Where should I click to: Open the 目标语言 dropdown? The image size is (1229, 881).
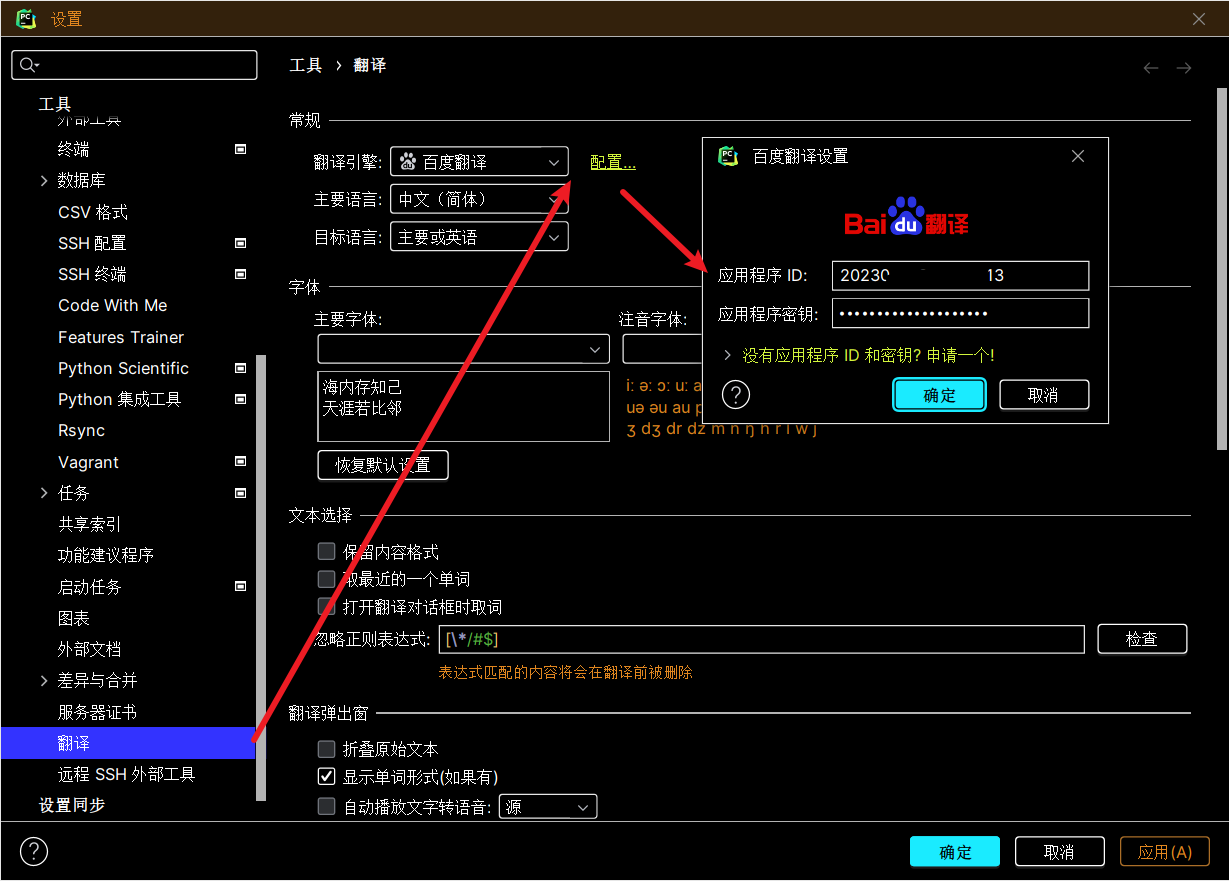[x=479, y=237]
